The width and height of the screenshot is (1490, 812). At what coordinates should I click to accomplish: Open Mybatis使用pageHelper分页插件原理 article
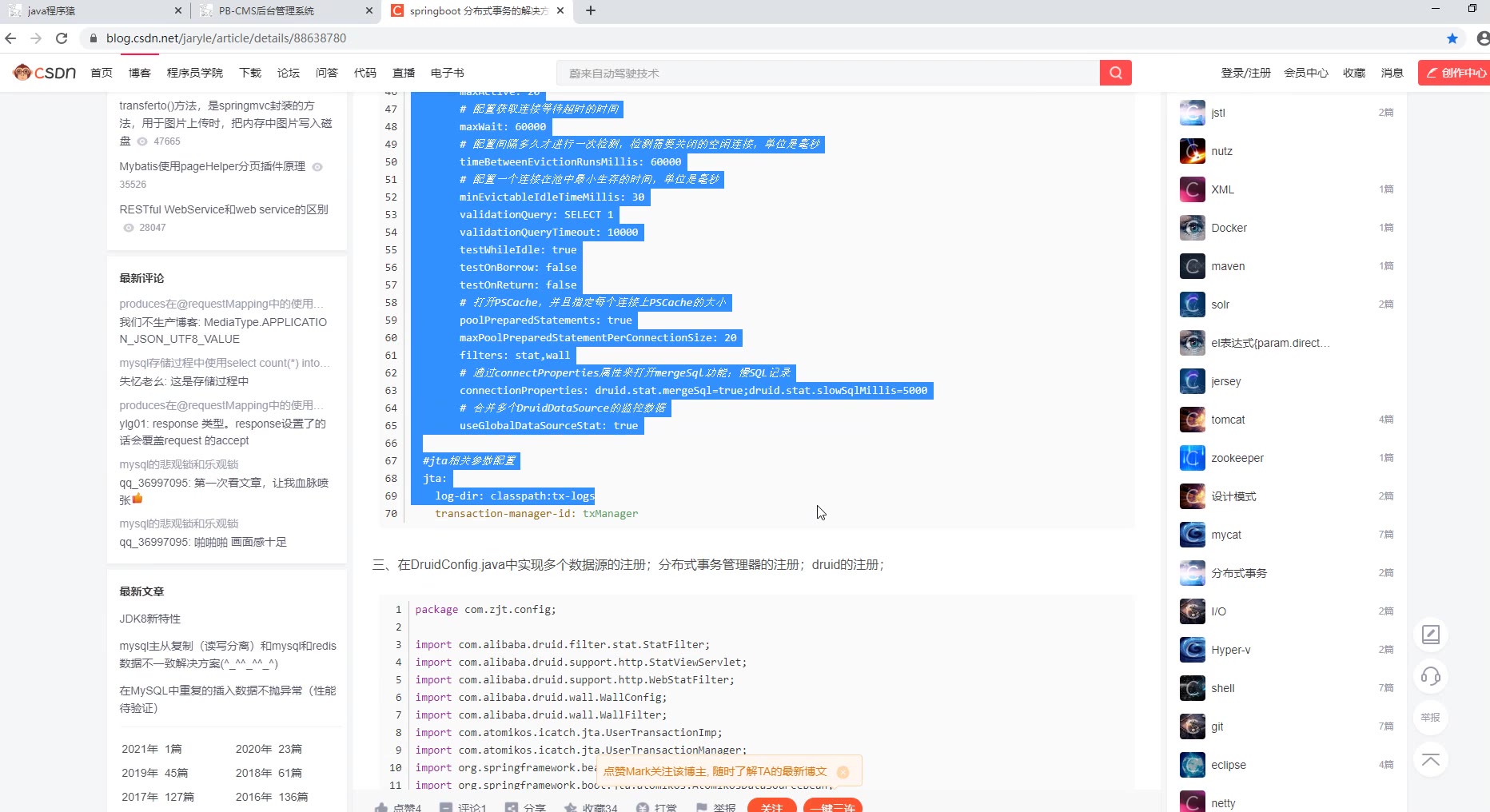pyautogui.click(x=213, y=166)
